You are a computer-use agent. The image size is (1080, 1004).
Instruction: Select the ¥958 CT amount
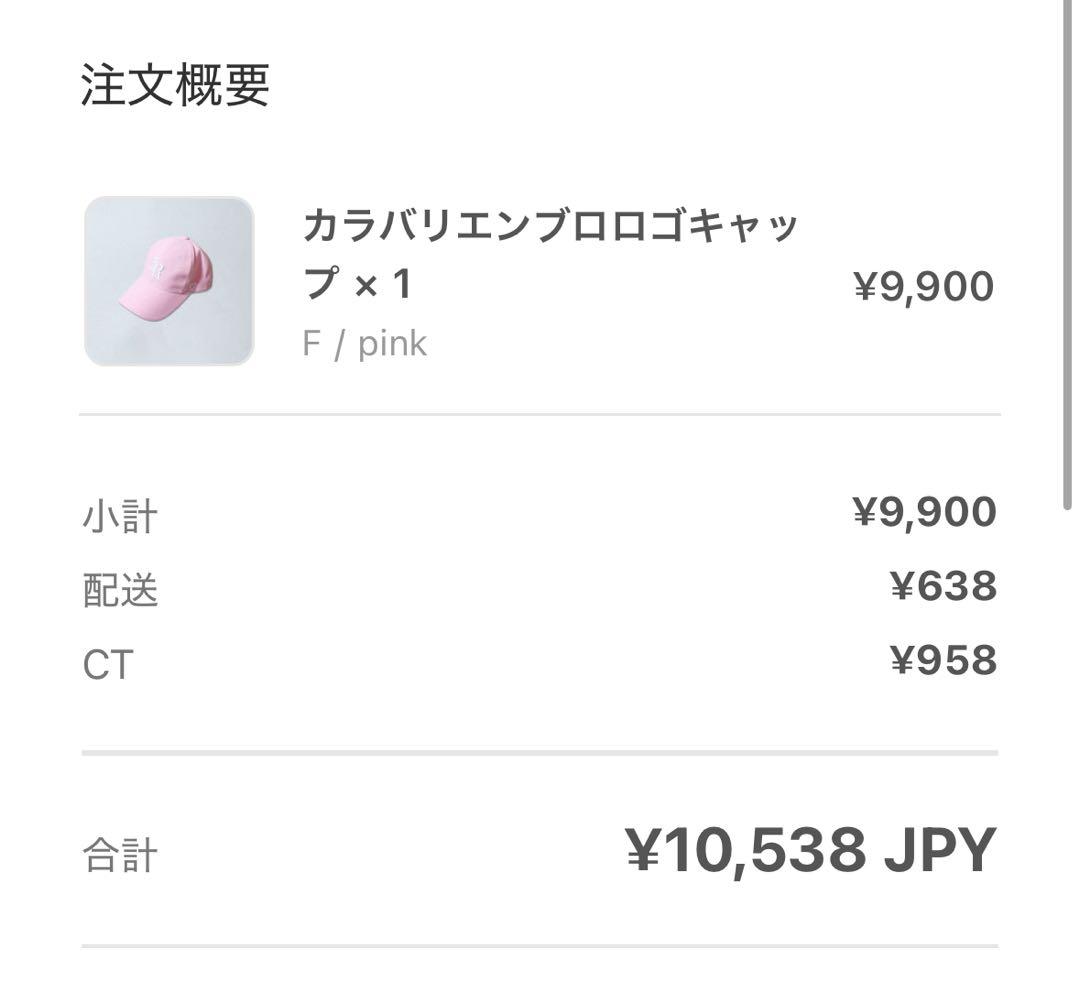tap(944, 660)
